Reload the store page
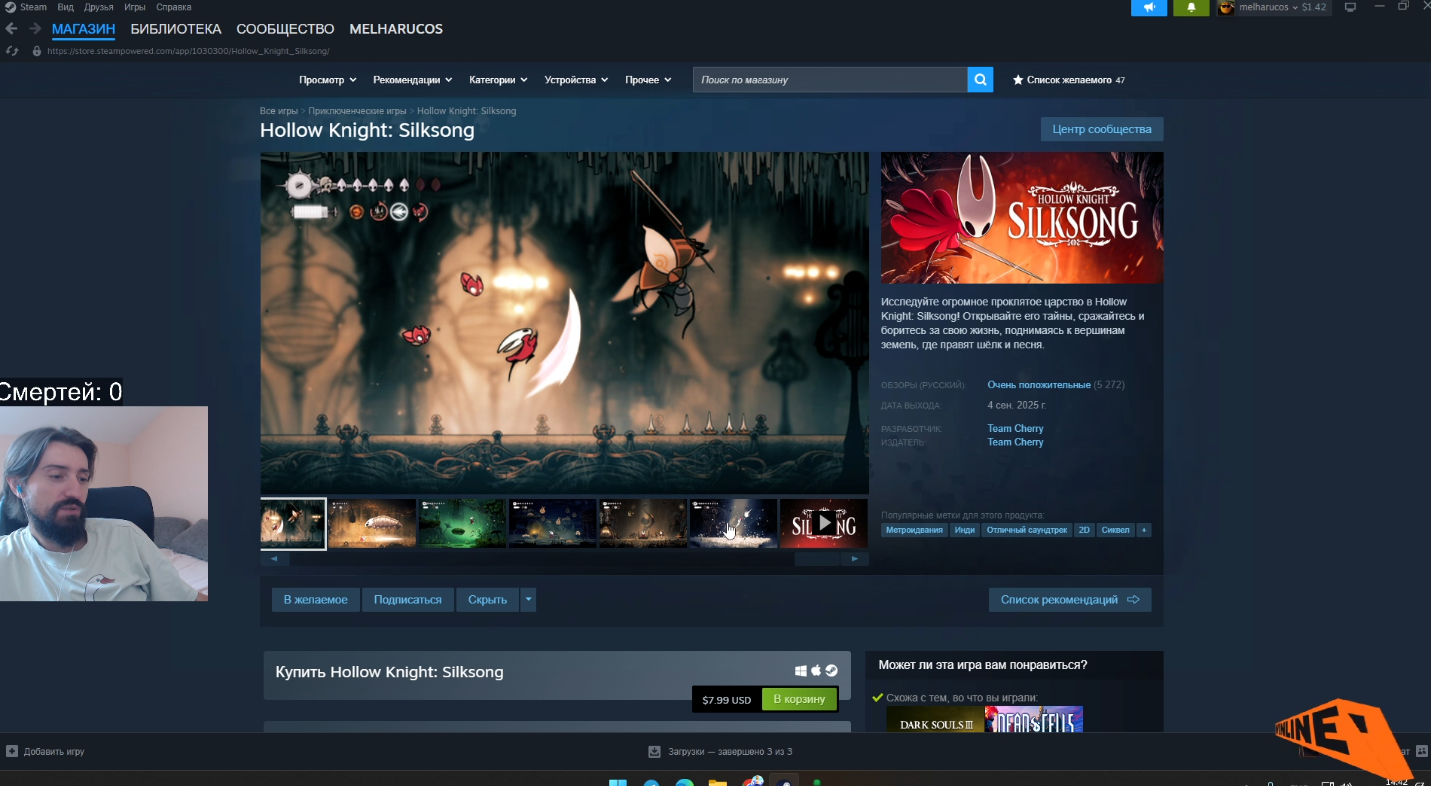 tap(12, 51)
